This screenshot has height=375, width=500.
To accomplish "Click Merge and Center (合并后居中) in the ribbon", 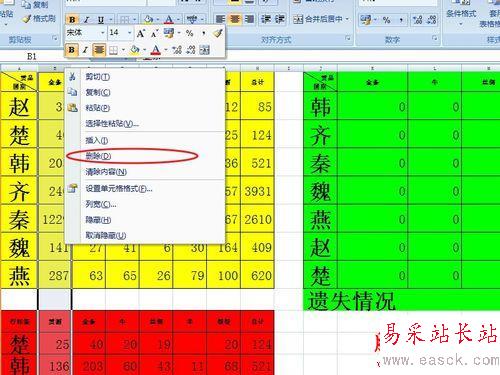I will [318, 19].
